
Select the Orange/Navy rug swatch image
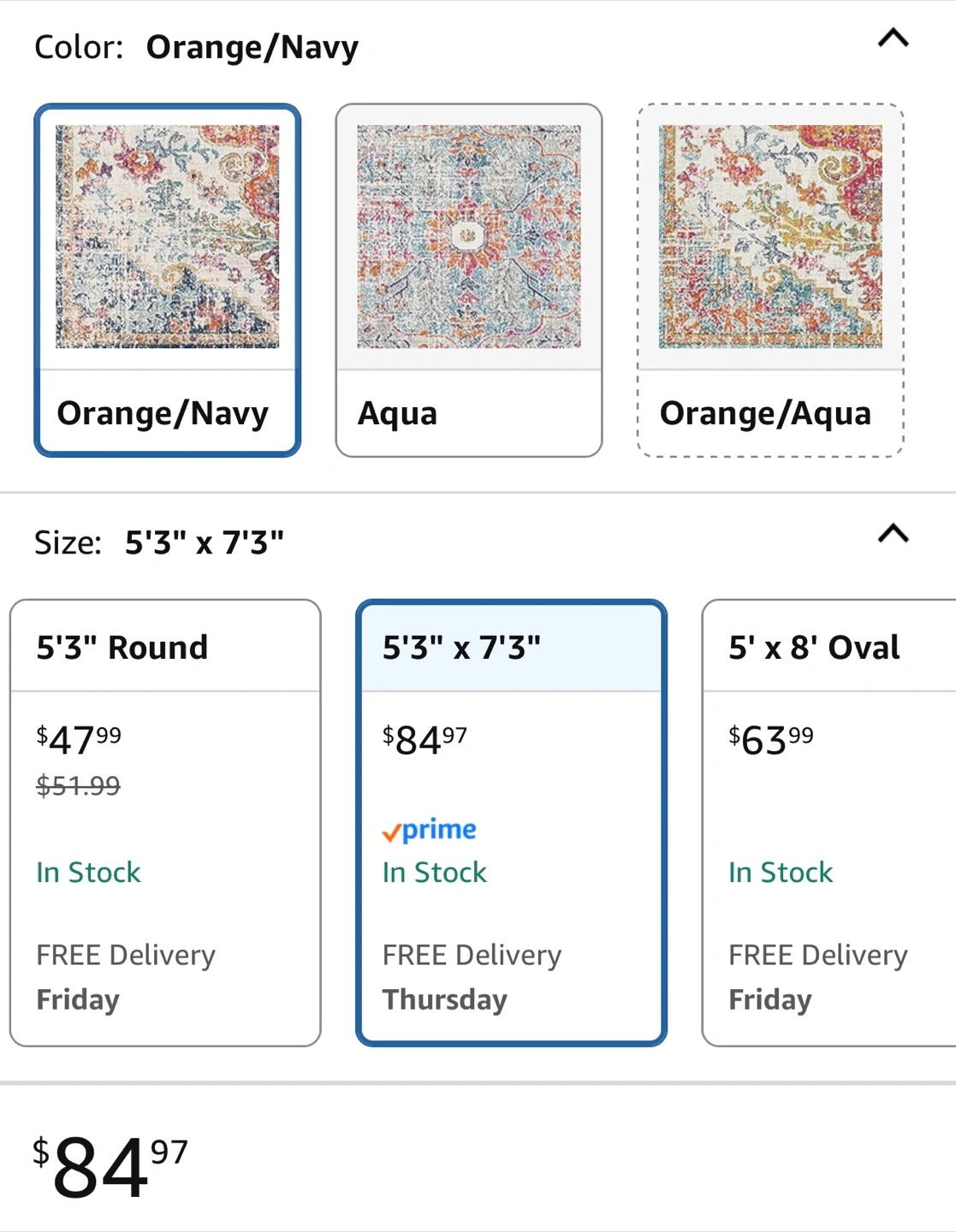(x=168, y=237)
